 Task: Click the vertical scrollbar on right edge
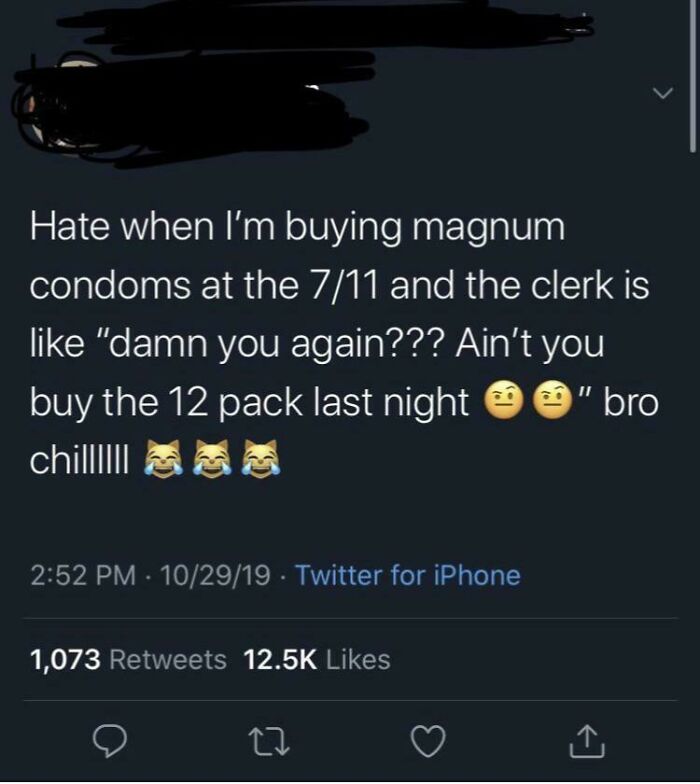[x=693, y=75]
